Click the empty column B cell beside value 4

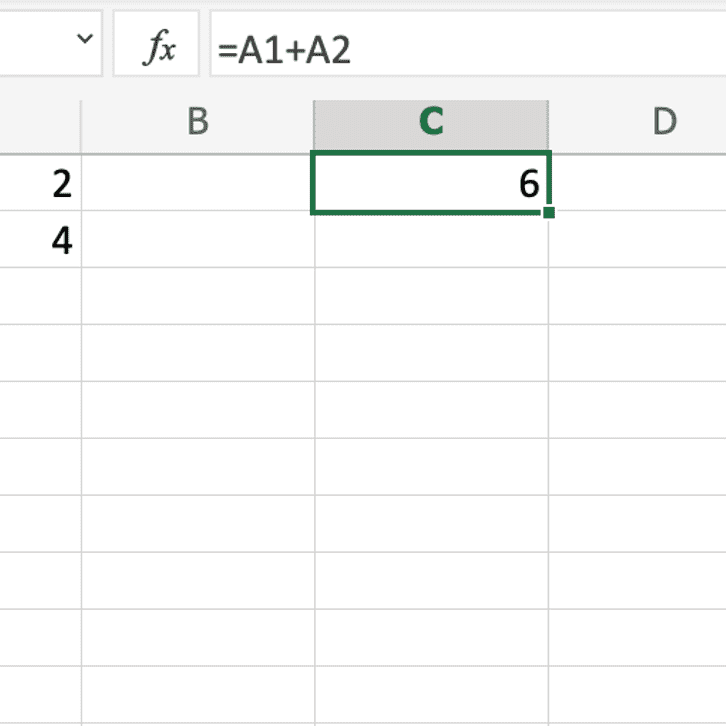pos(198,239)
